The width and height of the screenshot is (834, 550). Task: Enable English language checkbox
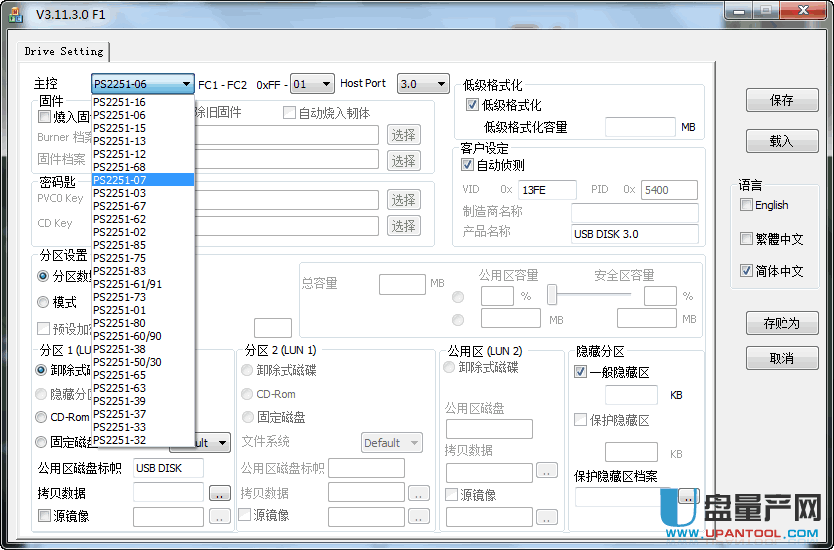click(746, 205)
